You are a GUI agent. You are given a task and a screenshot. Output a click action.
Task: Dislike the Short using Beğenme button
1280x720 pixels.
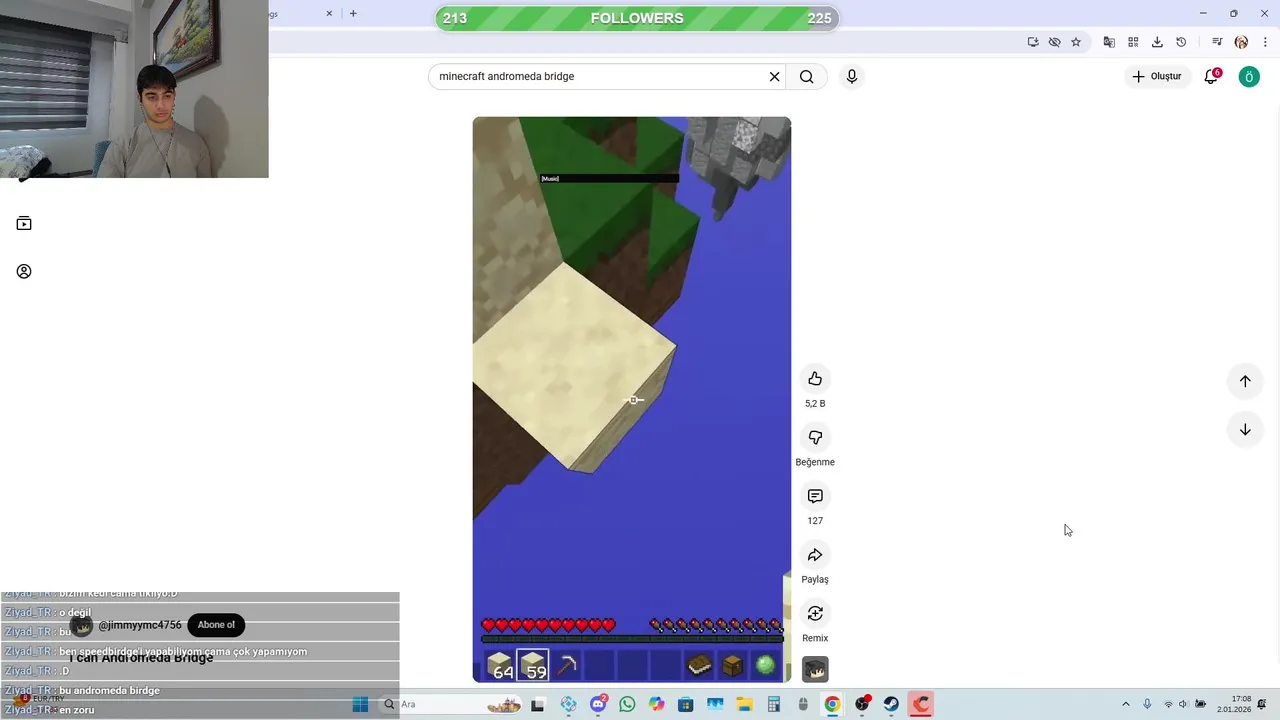click(x=815, y=437)
